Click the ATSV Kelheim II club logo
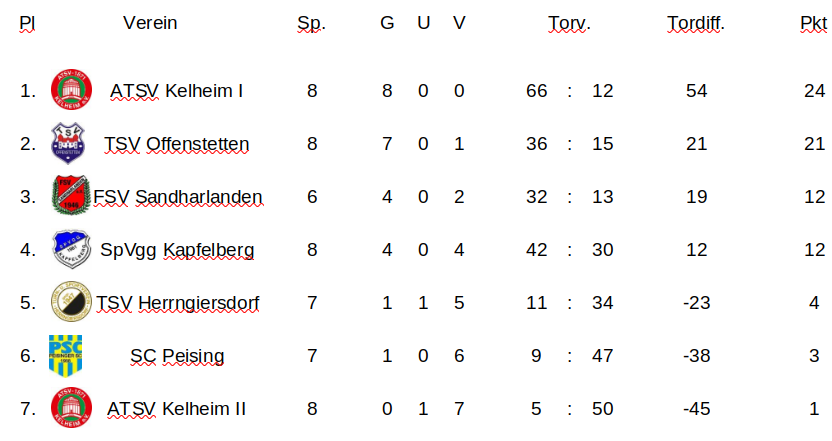 point(71,408)
